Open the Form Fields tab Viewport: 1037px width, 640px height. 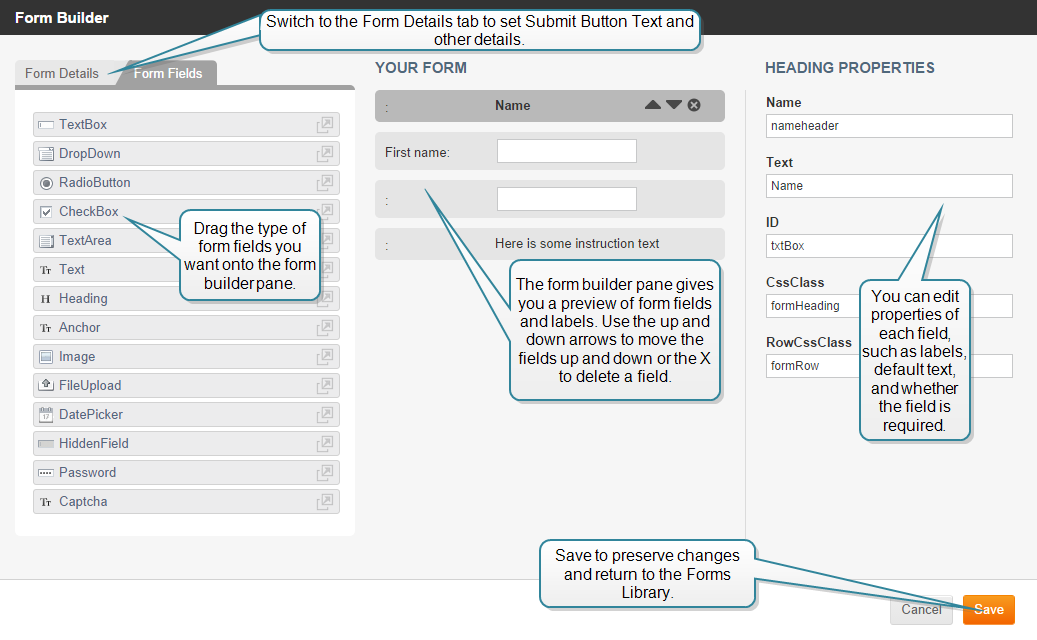pos(168,73)
